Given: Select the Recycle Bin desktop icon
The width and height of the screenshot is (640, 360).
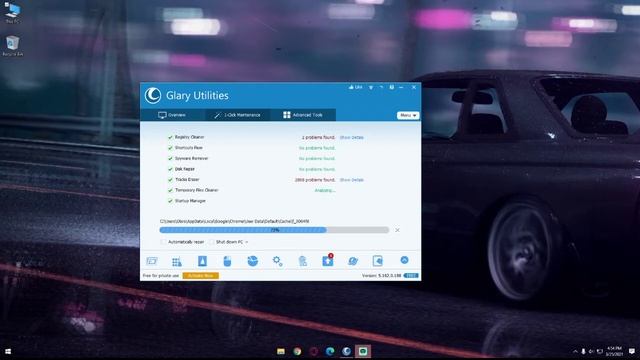Looking at the screenshot, I should (x=13, y=46).
